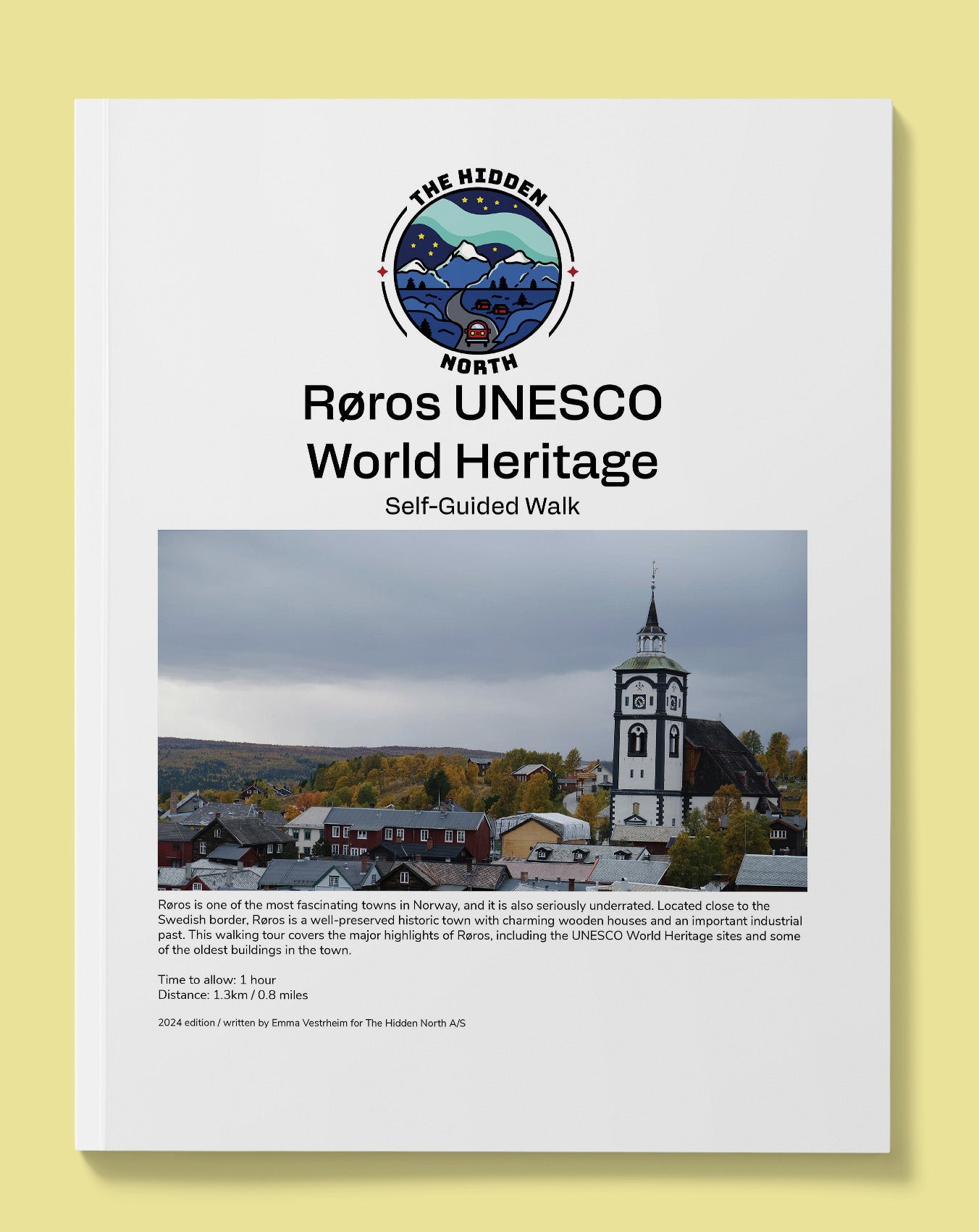Click the Røros church town photo
Viewport: 979px width, 1232px height.
pyautogui.click(x=482, y=710)
